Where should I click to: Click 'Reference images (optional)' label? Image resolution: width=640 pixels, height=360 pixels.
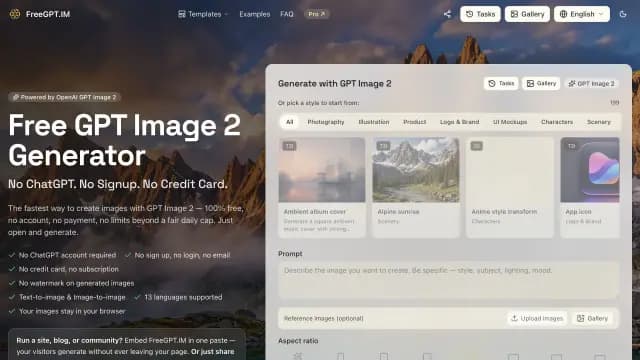pos(324,318)
